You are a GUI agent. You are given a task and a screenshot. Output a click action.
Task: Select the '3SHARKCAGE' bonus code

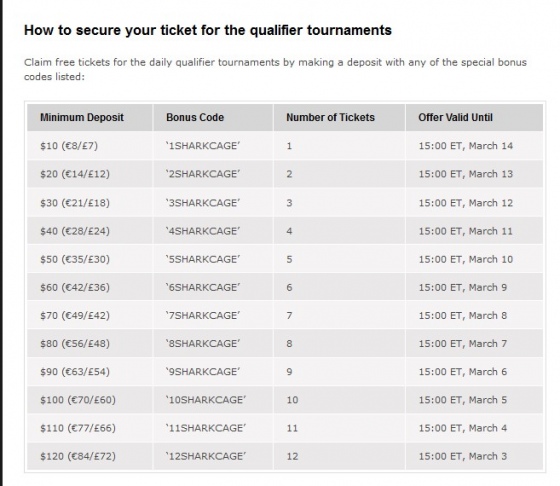(x=203, y=202)
